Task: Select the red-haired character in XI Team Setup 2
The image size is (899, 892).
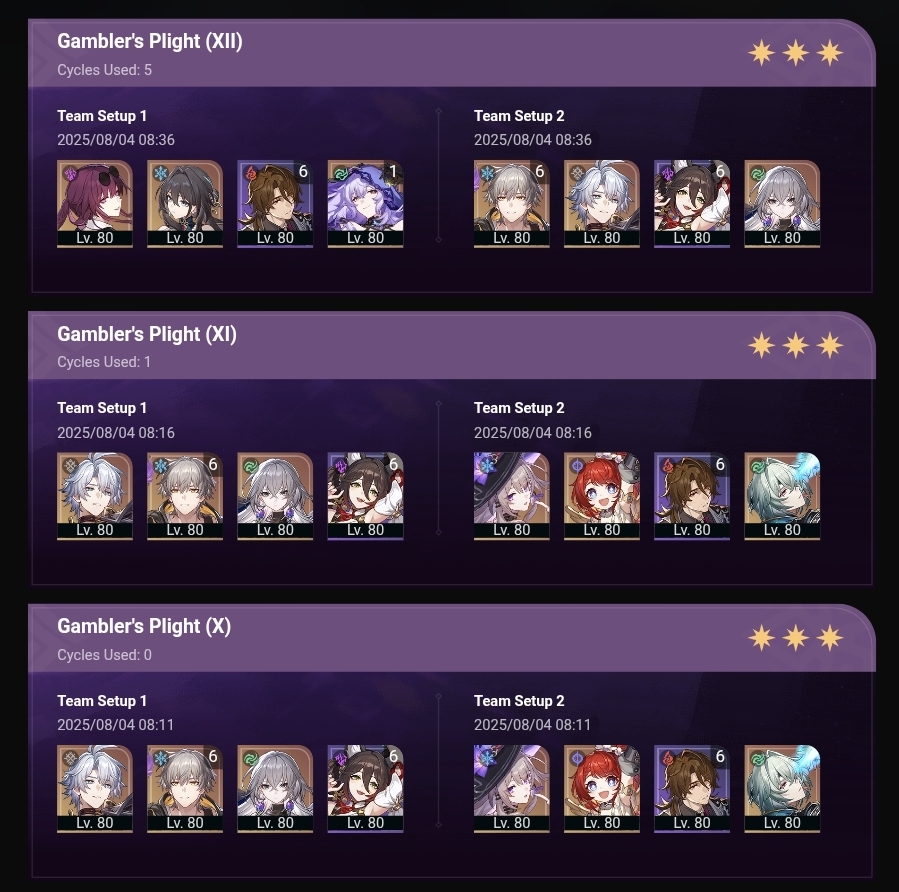Action: pos(601,496)
